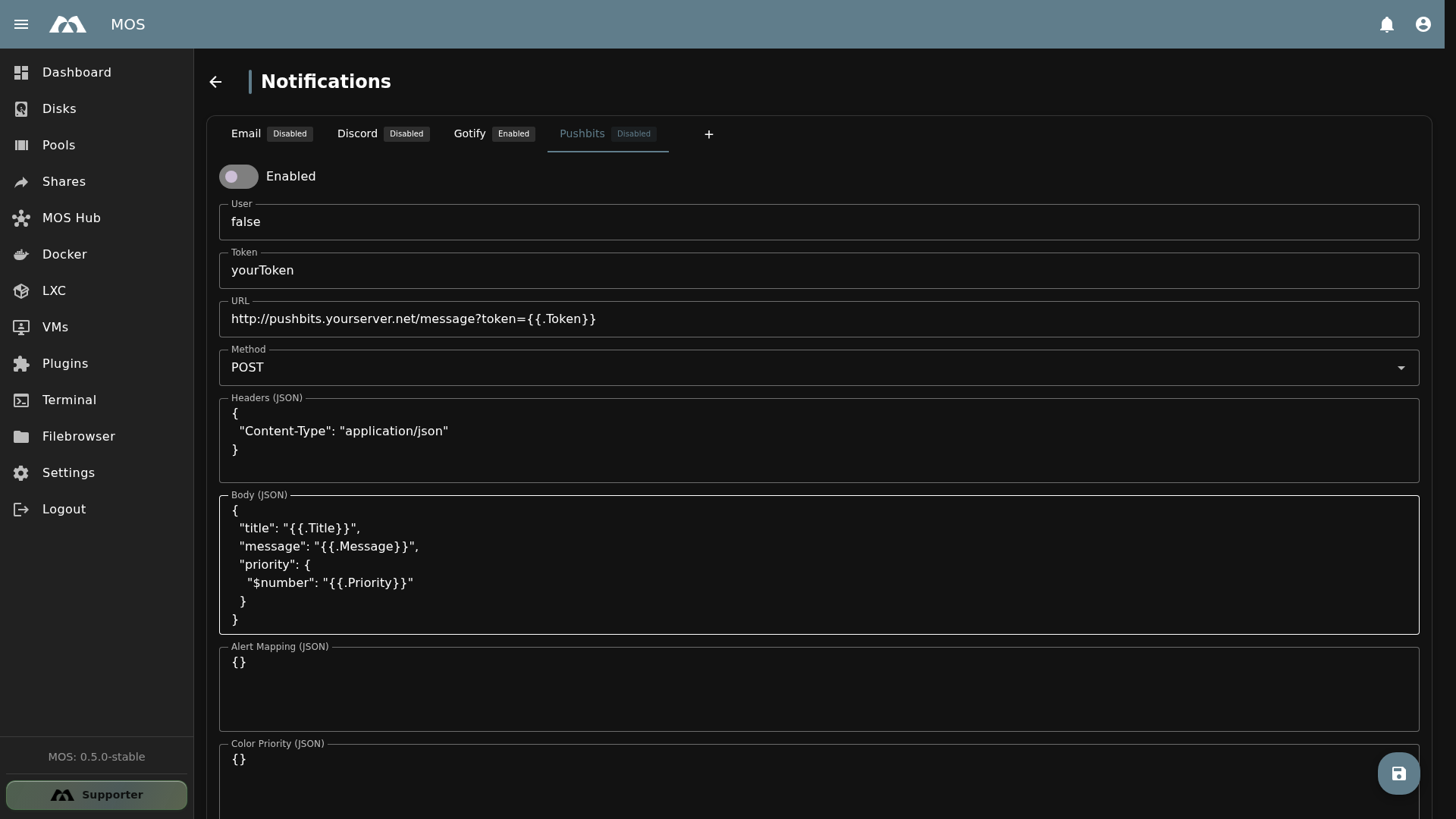
Task: Click into Alert Mapping (JSON) area
Action: [819, 689]
